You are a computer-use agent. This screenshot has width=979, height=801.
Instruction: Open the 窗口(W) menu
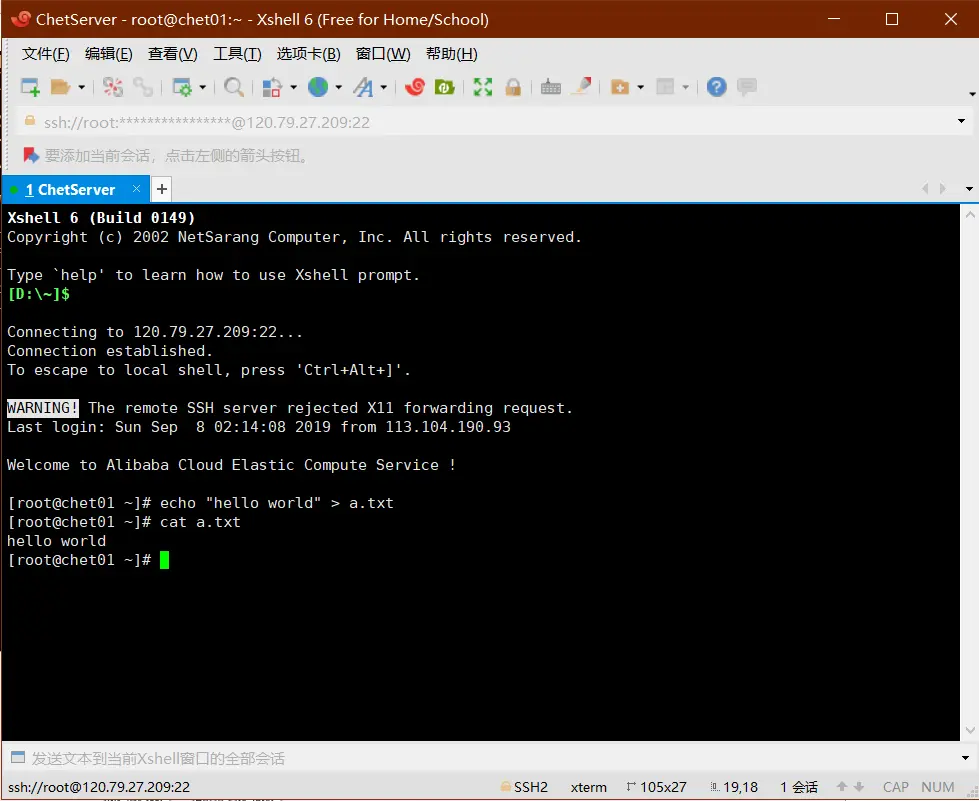[x=383, y=54]
